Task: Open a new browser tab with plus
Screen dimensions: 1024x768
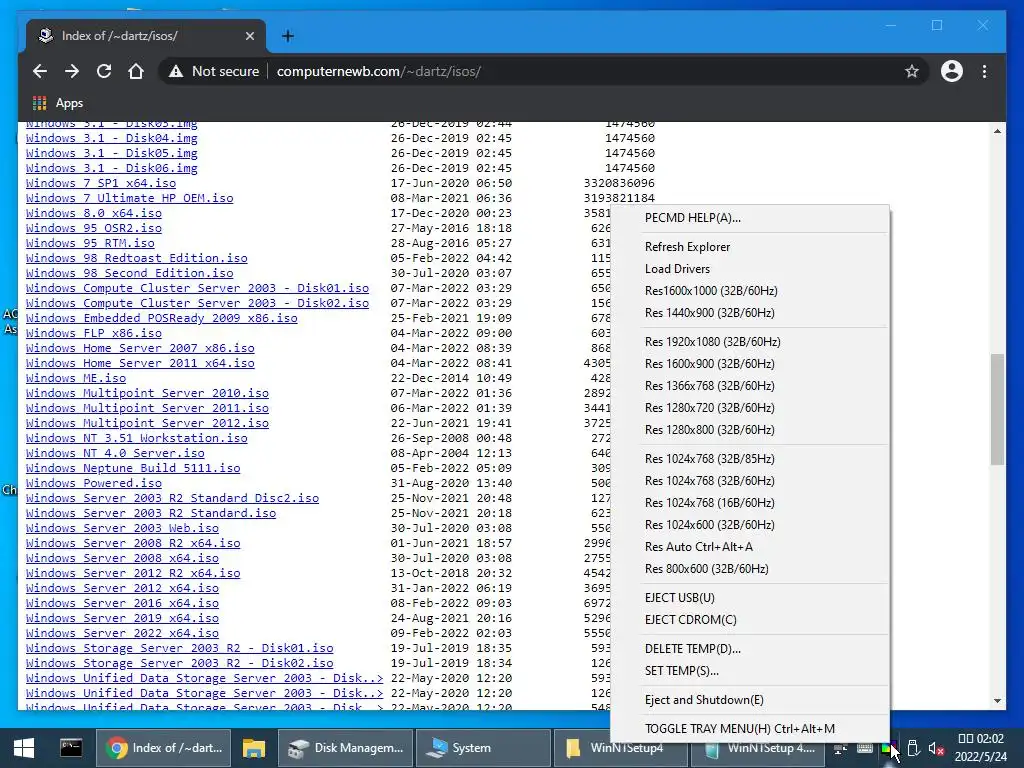Action: click(x=287, y=36)
